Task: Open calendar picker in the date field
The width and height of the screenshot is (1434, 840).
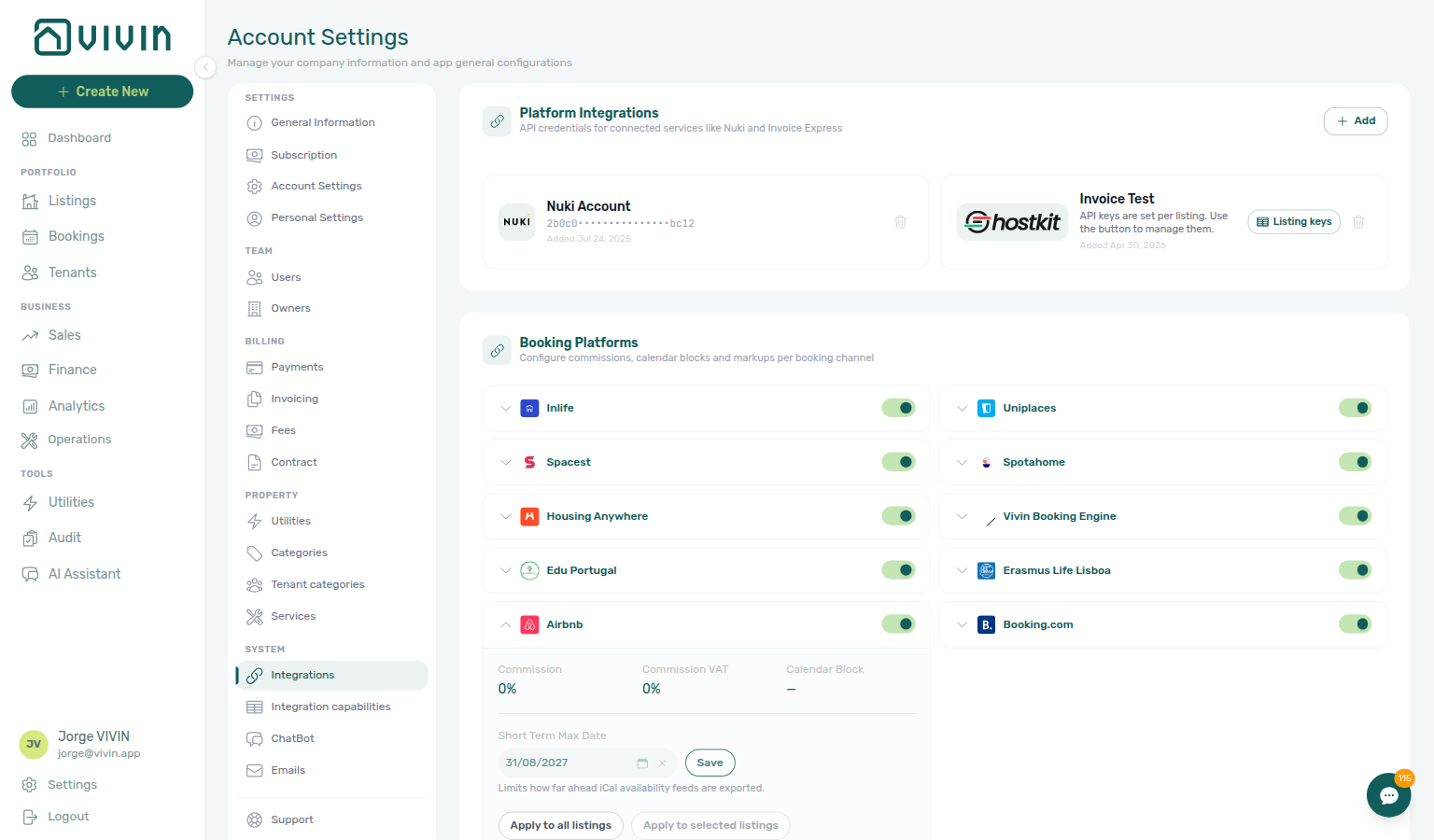Action: pyautogui.click(x=642, y=763)
